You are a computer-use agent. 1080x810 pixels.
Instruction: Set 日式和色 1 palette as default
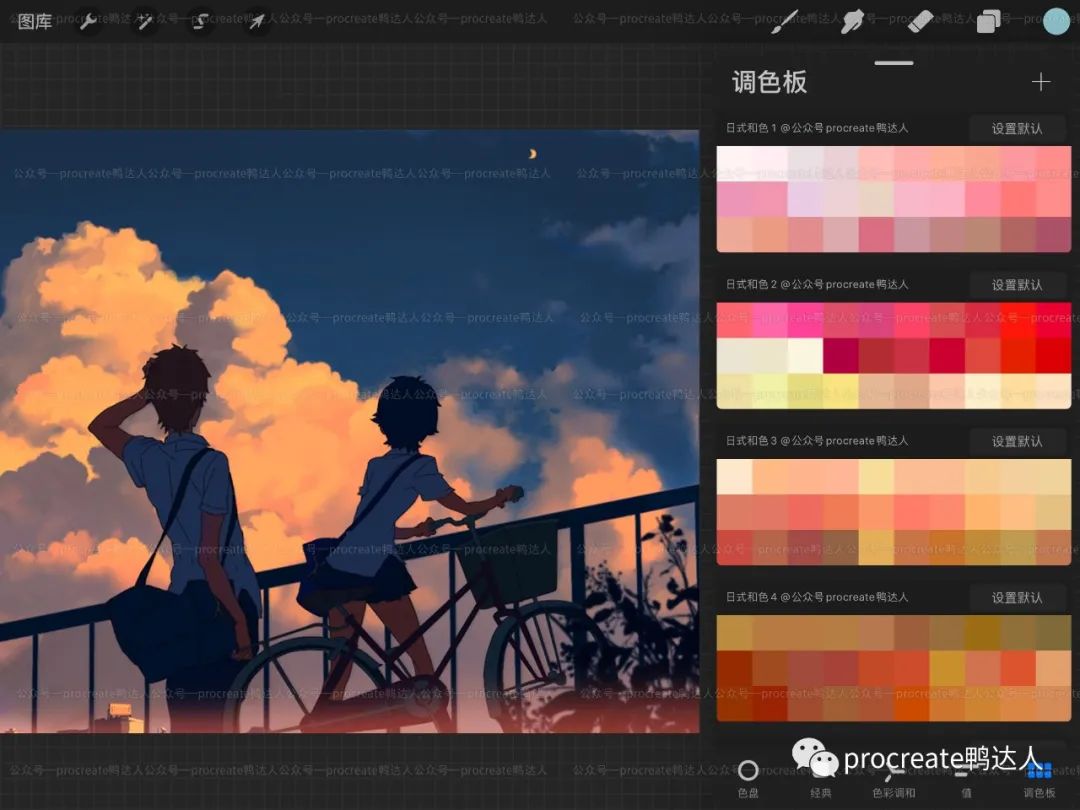tap(1017, 128)
